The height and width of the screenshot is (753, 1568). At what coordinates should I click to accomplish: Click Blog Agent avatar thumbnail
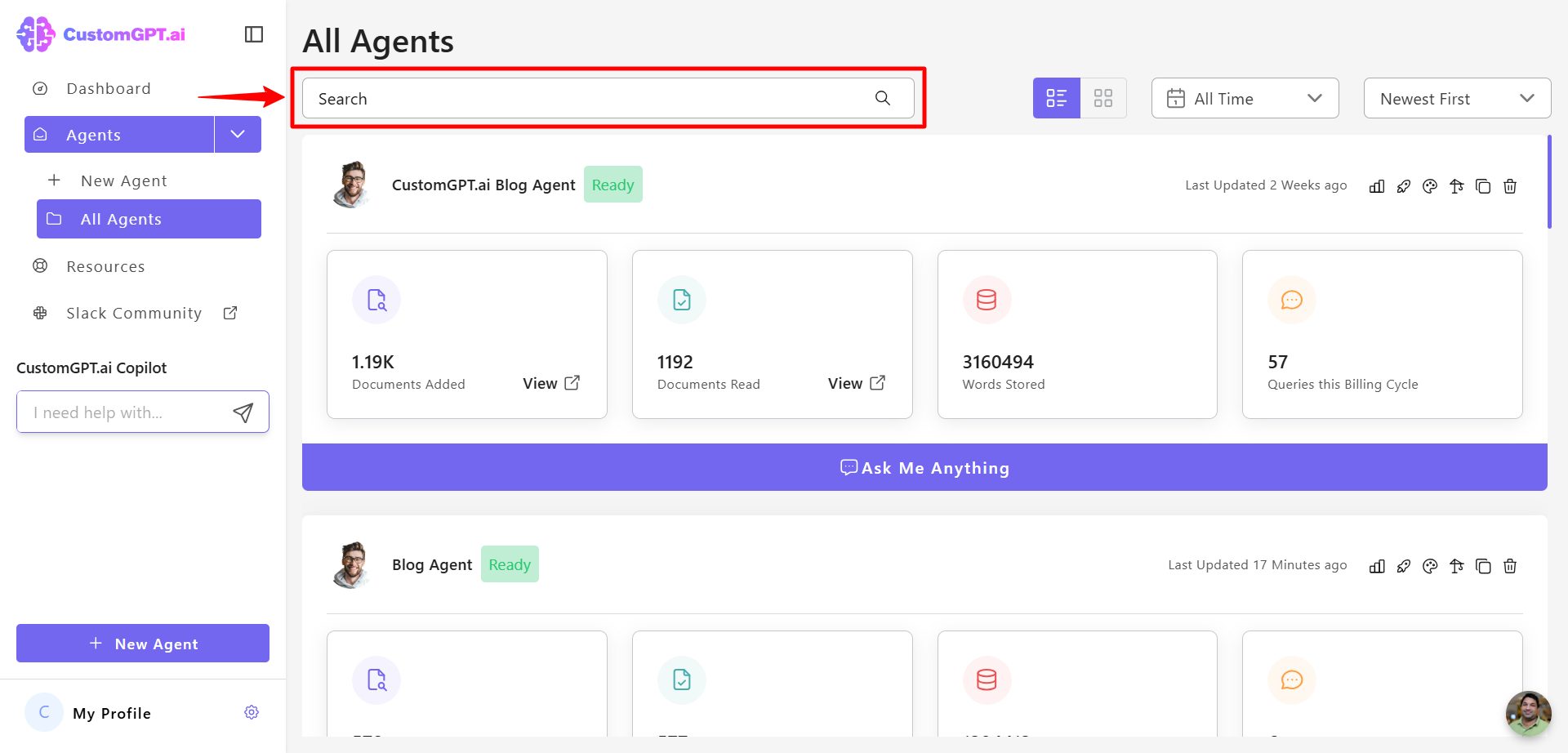[353, 564]
